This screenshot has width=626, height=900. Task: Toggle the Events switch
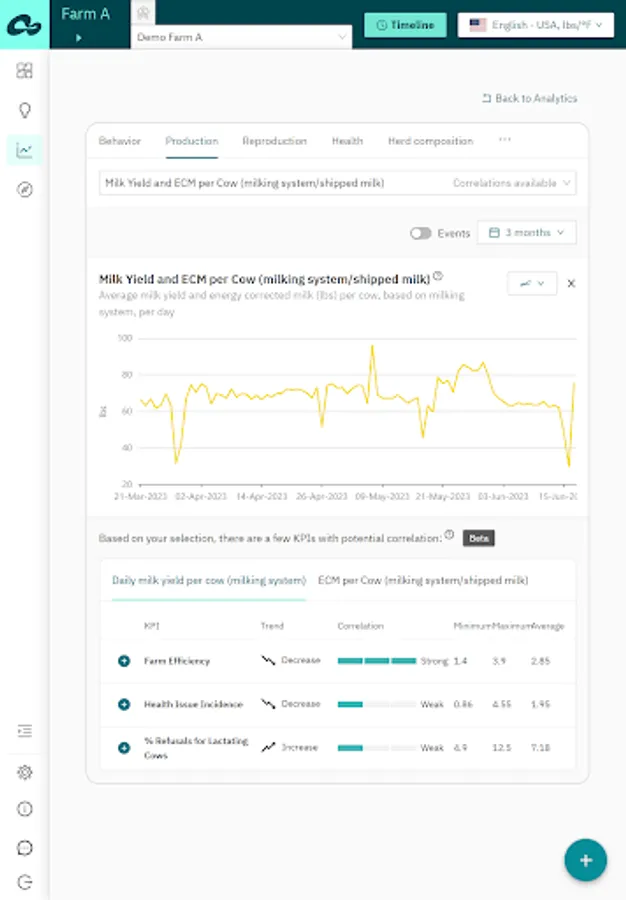pyautogui.click(x=421, y=233)
